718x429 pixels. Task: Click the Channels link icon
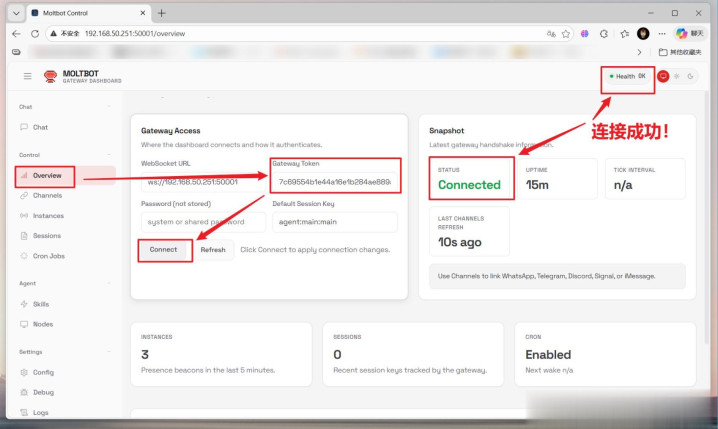tap(24, 195)
